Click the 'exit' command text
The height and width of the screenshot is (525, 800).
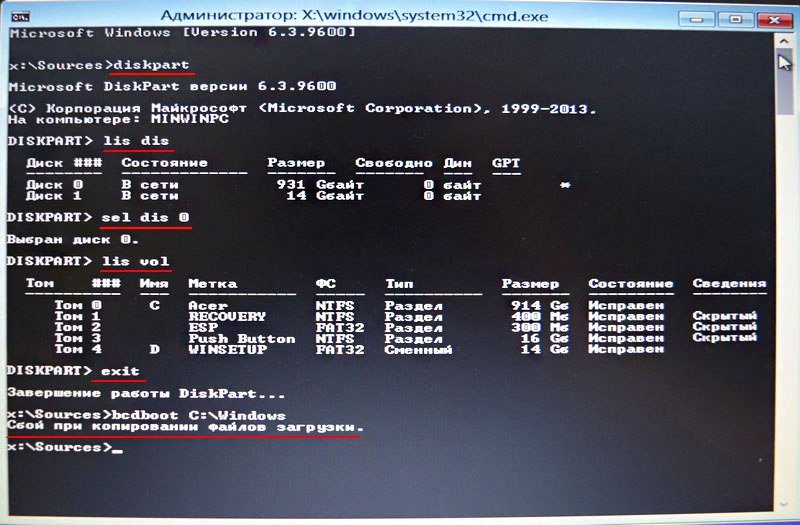tap(120, 371)
